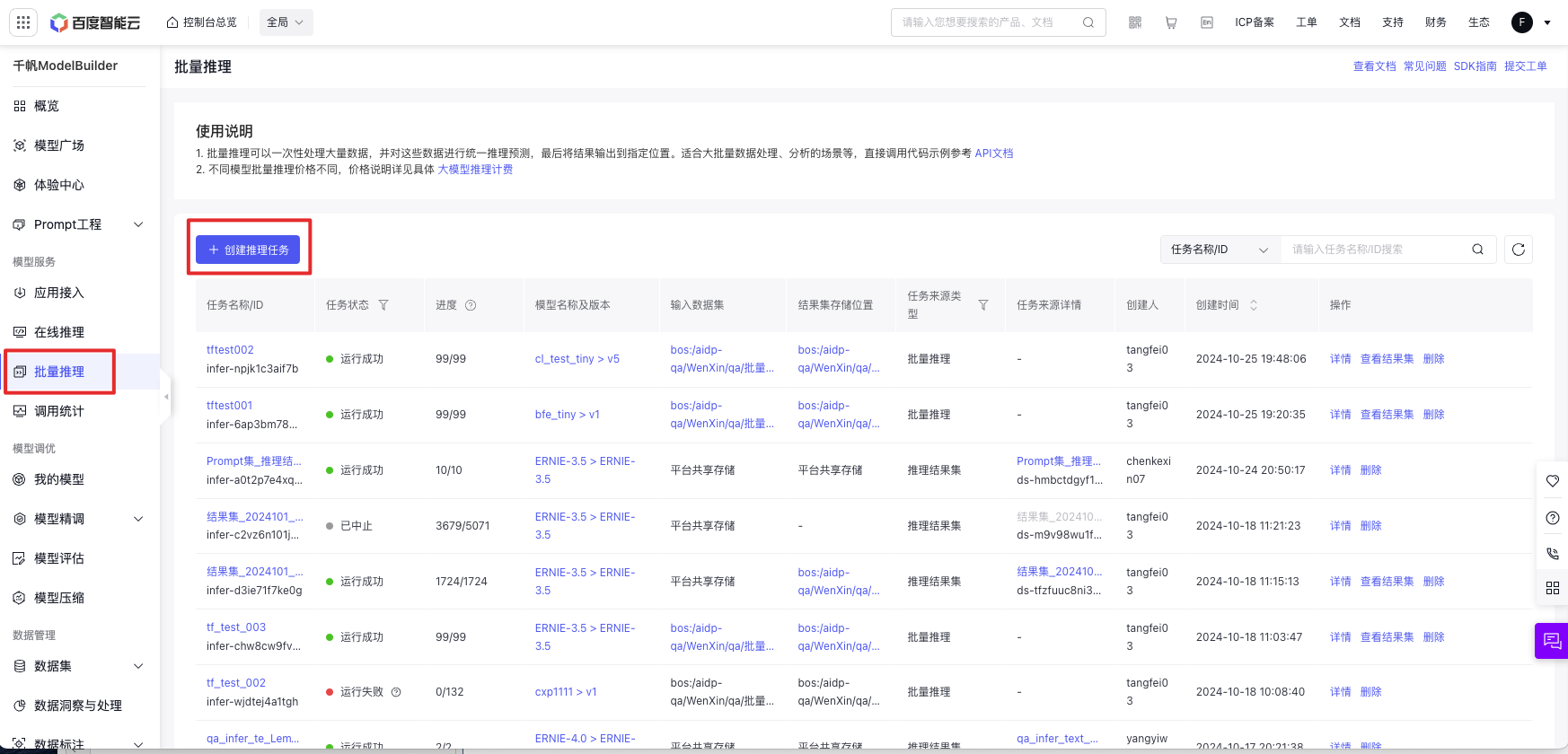Click the user avatar F
The width and height of the screenshot is (1568, 754).
click(x=1522, y=22)
